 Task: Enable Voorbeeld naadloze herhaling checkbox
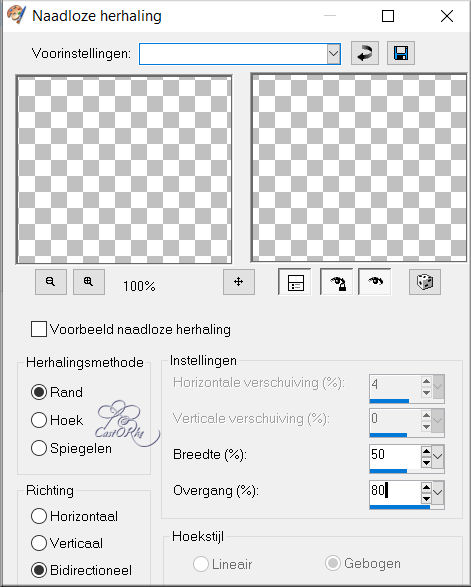(x=39, y=329)
